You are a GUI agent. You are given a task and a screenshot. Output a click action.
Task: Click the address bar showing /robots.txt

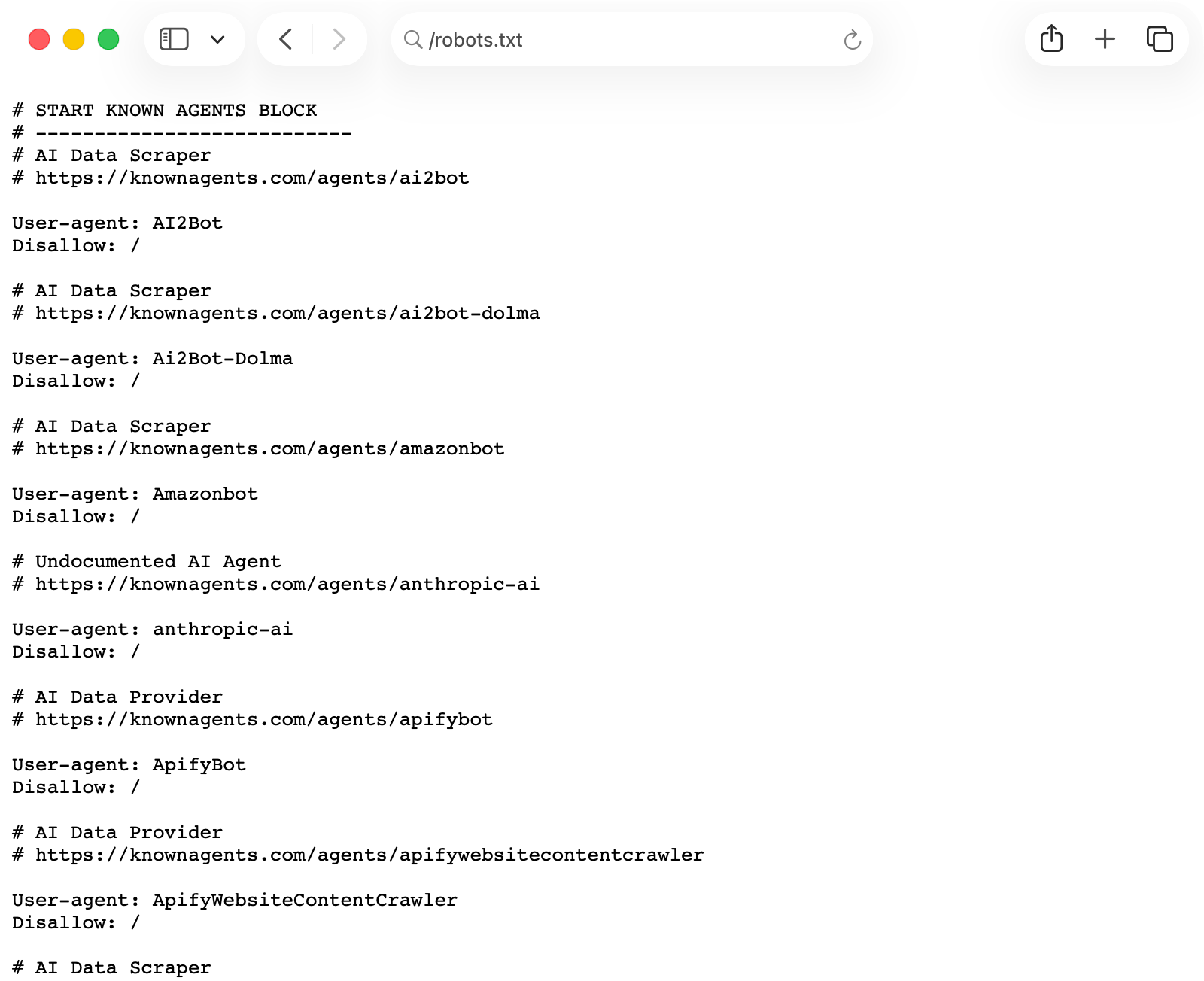point(631,39)
